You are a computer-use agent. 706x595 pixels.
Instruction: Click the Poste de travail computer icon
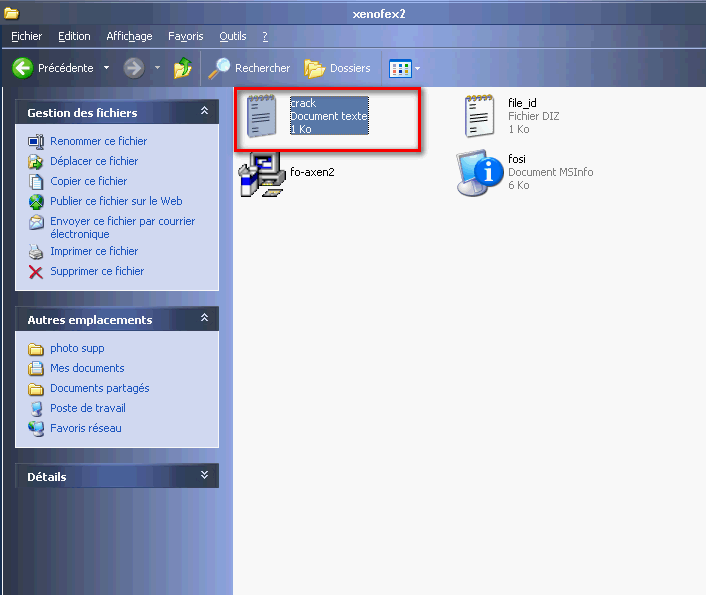pos(36,409)
